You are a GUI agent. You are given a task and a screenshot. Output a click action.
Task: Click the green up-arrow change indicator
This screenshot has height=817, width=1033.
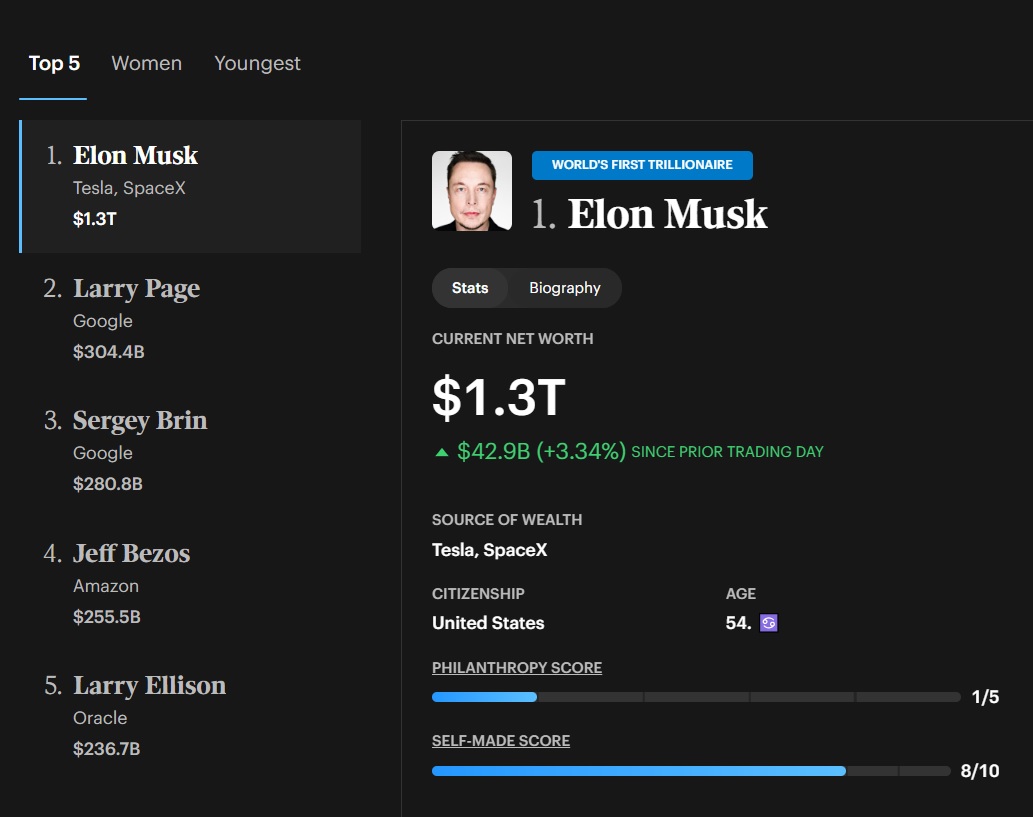pos(442,452)
